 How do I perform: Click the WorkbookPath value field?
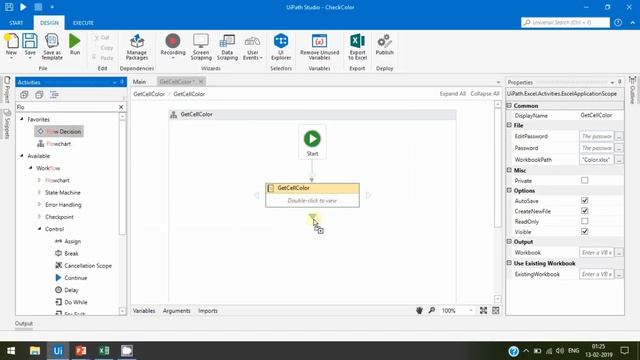(x=596, y=160)
